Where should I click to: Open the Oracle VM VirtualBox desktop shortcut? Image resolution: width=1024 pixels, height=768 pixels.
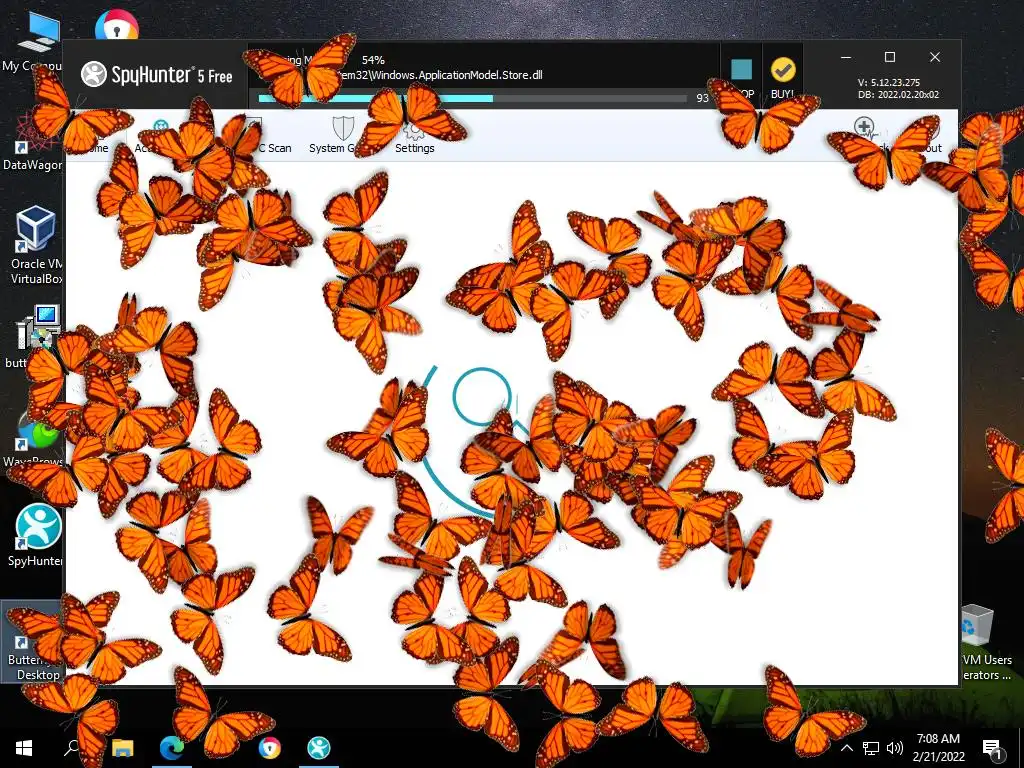36,246
